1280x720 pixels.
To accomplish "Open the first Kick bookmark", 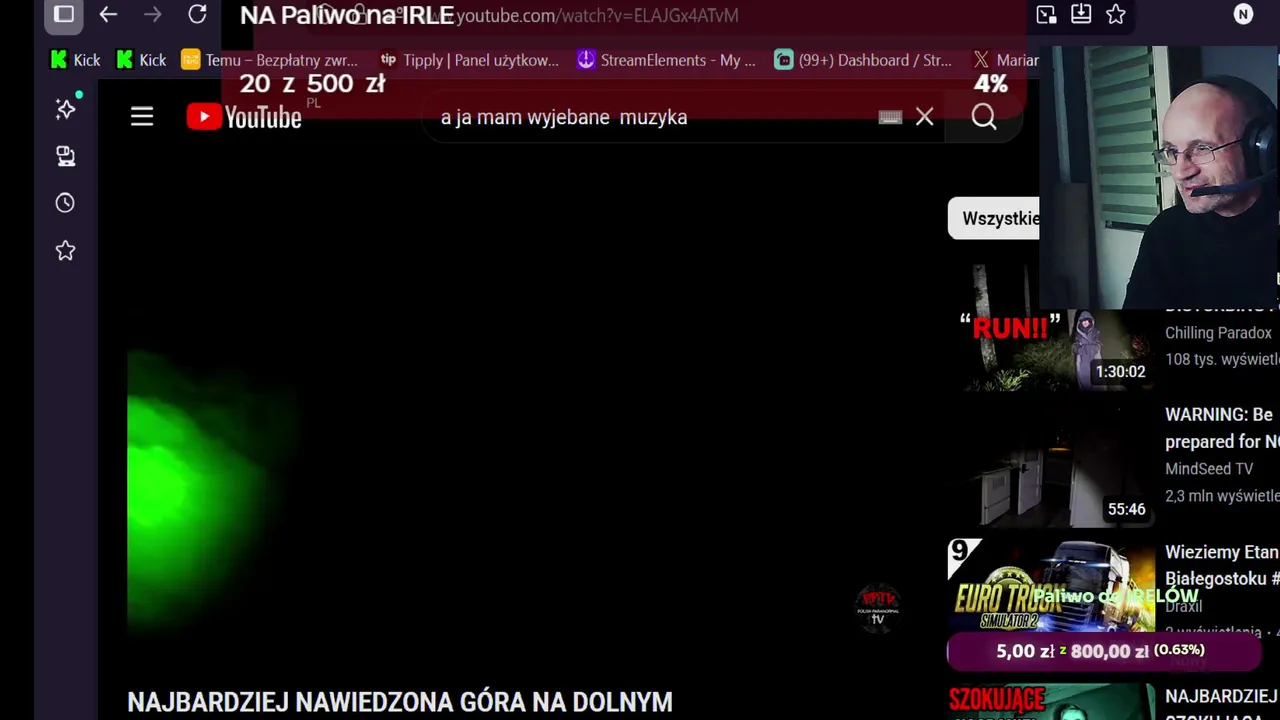I will pos(75,60).
